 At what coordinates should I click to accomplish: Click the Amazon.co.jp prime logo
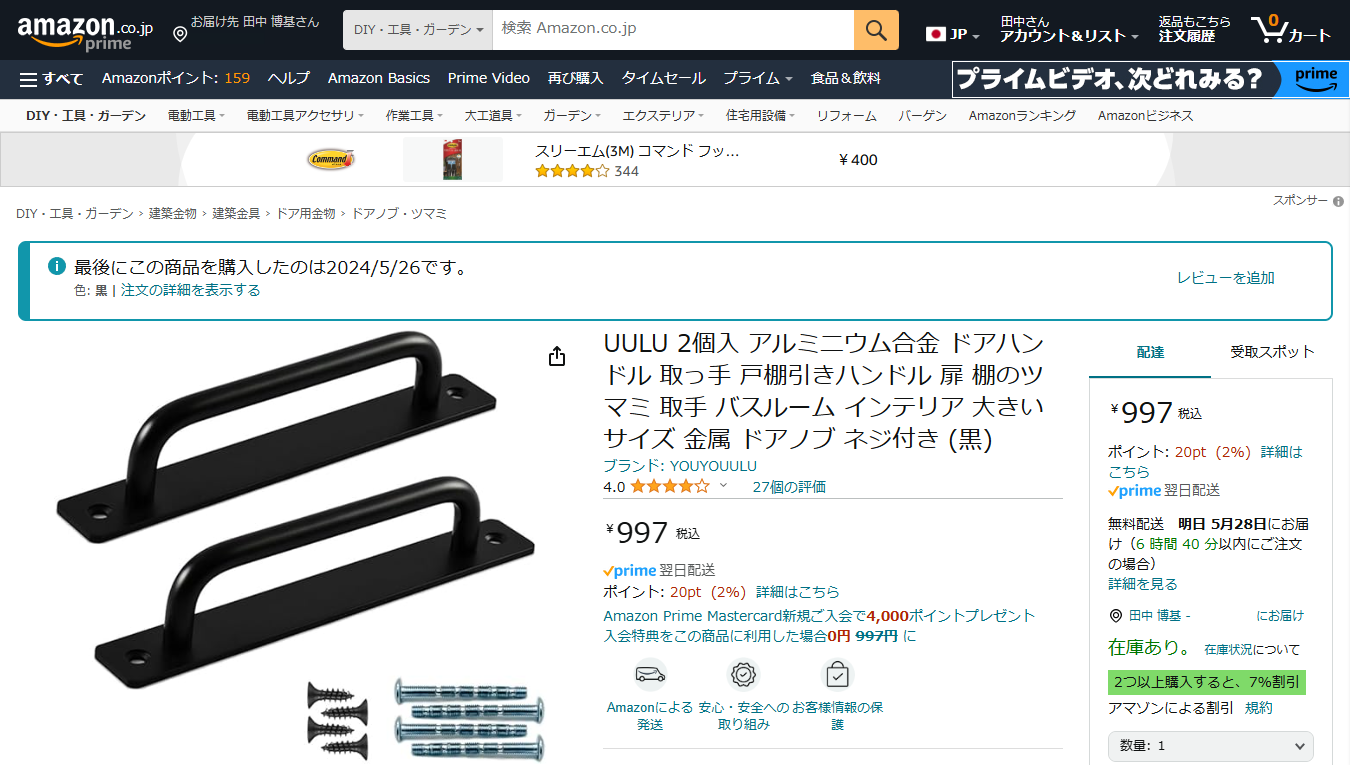(85, 31)
